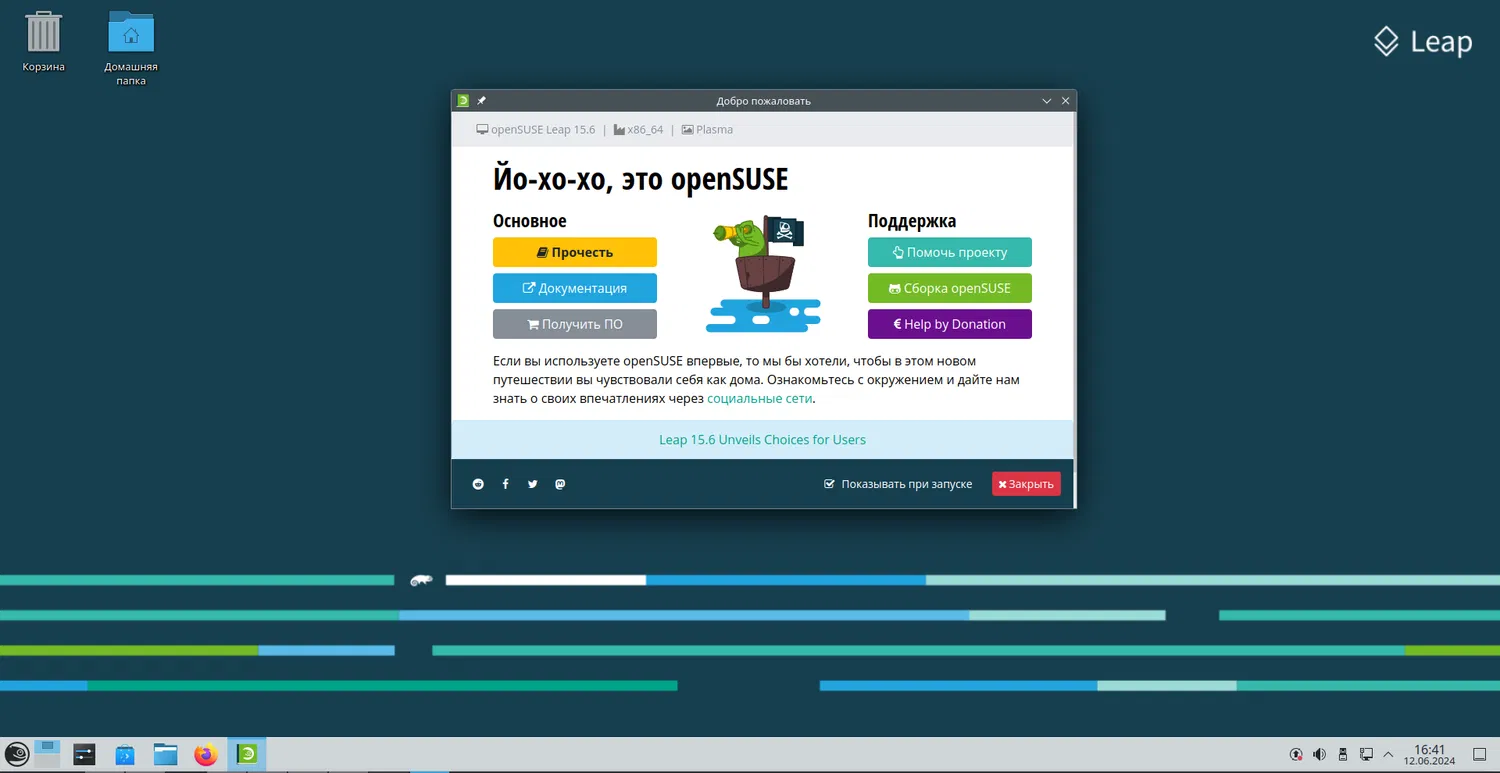Click the Йо-хо-хо, это openSUSE heading
This screenshot has height=773, width=1500.
641,179
